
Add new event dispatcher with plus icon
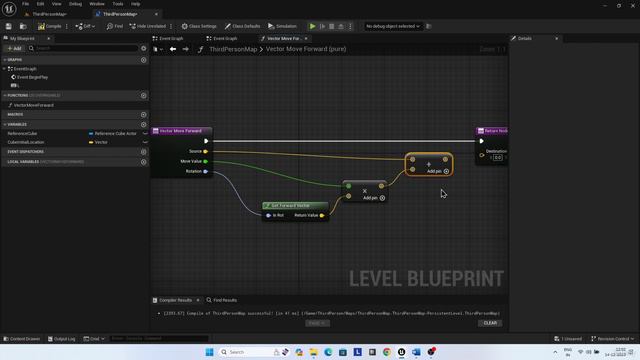pyautogui.click(x=143, y=152)
